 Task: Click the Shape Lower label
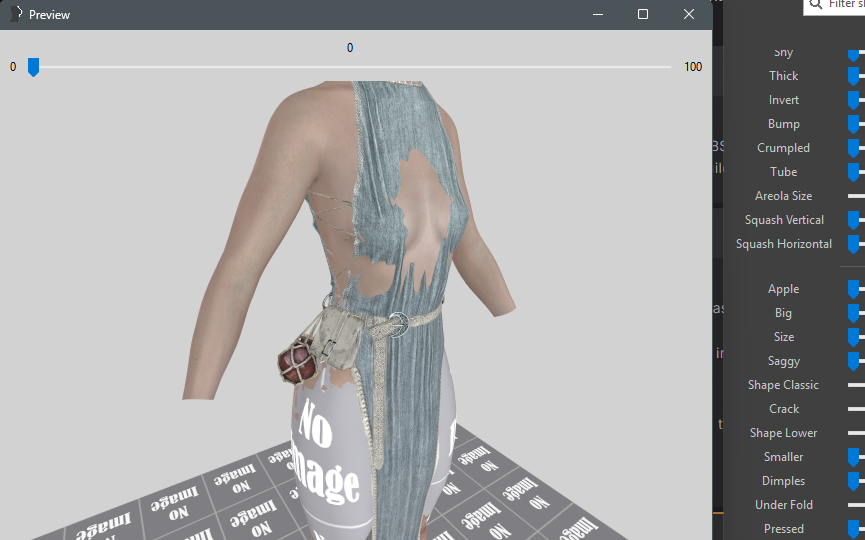(783, 433)
